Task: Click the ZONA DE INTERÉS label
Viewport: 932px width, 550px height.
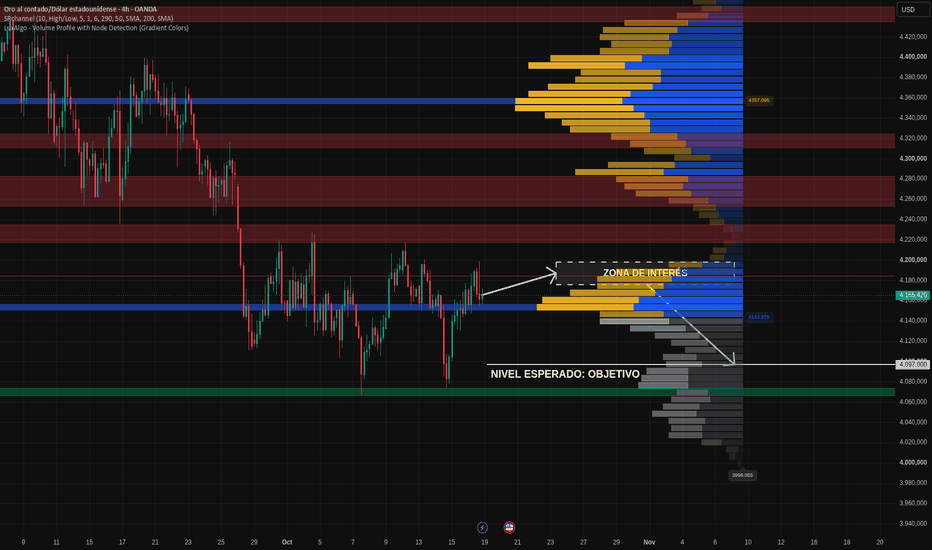Action: click(x=645, y=273)
